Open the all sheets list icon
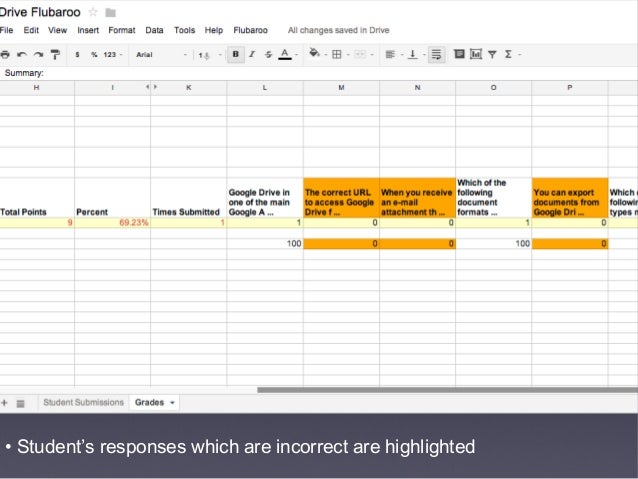The image size is (638, 479). [20, 403]
